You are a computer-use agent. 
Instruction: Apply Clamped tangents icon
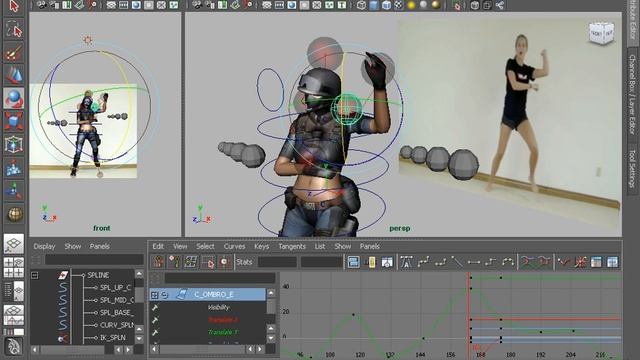tap(440, 262)
